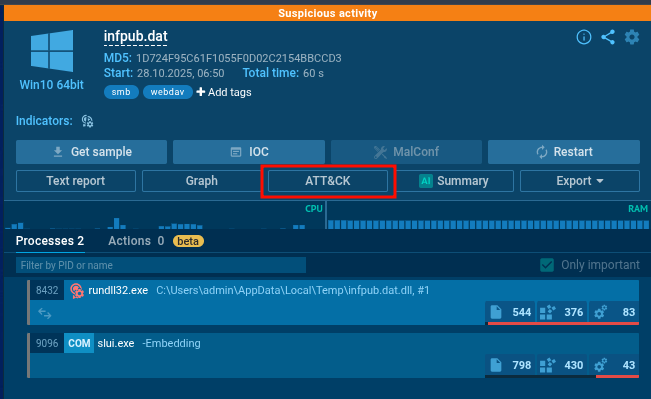This screenshot has height=399, width=651.
Task: Open settings gear icon
Action: (632, 37)
